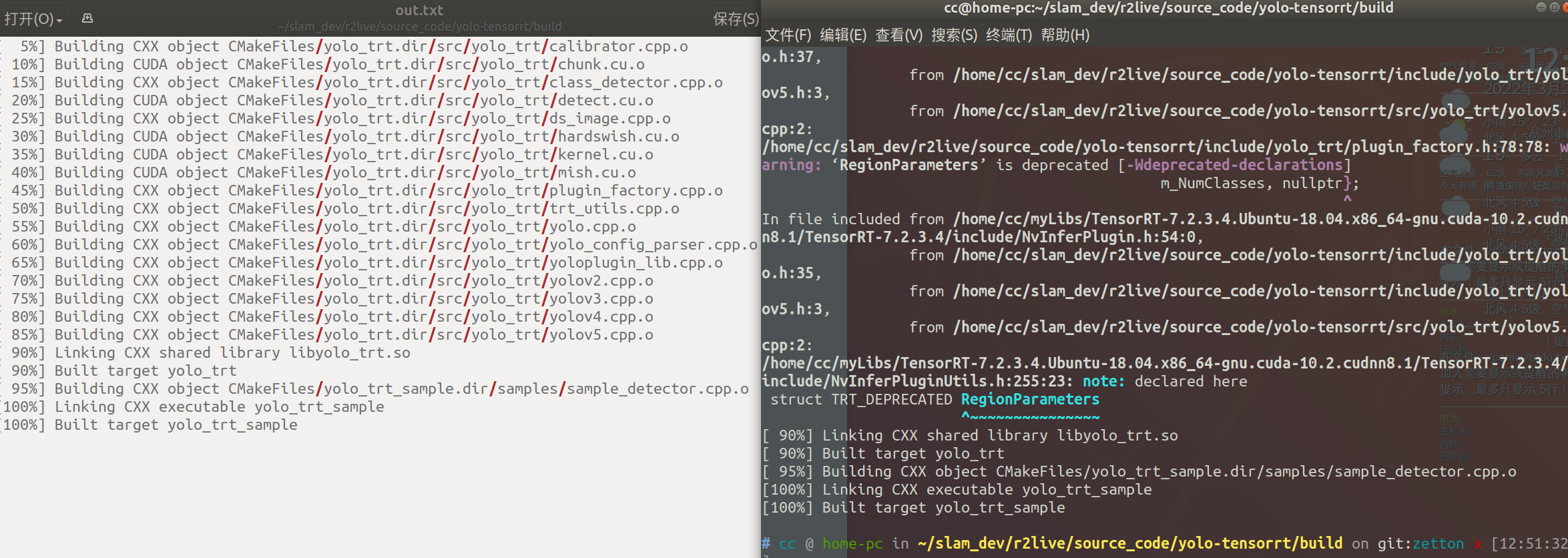Click terminal line '[100%] Built target yolo_trt_sample'

(x=913, y=507)
